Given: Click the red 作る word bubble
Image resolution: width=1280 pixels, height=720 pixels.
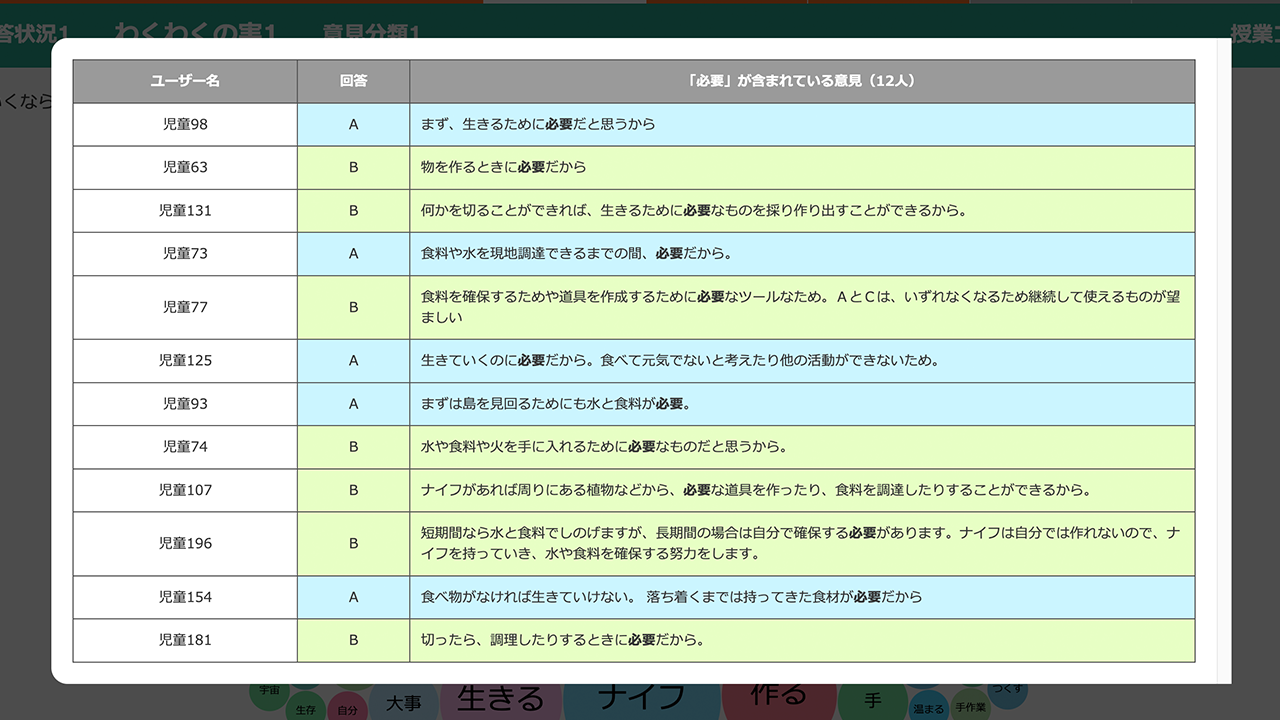Looking at the screenshot, I should tap(778, 694).
